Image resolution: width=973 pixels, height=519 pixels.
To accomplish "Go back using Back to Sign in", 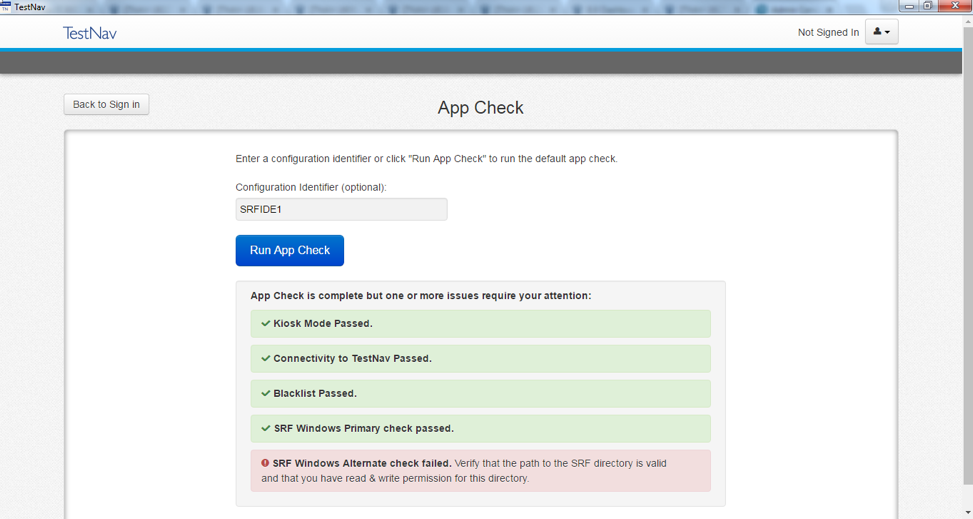I will [x=106, y=104].
